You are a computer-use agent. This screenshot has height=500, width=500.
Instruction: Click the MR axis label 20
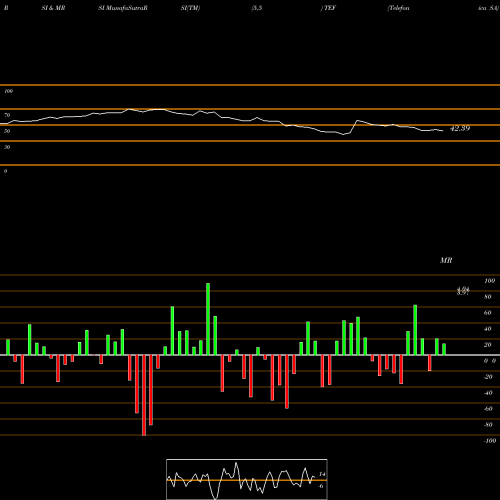click(488, 345)
